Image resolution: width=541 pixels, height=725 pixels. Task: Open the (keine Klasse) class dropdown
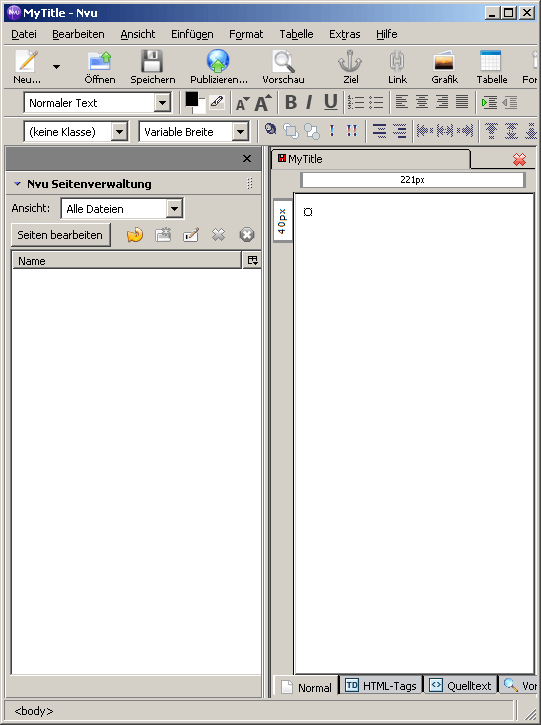[119, 132]
